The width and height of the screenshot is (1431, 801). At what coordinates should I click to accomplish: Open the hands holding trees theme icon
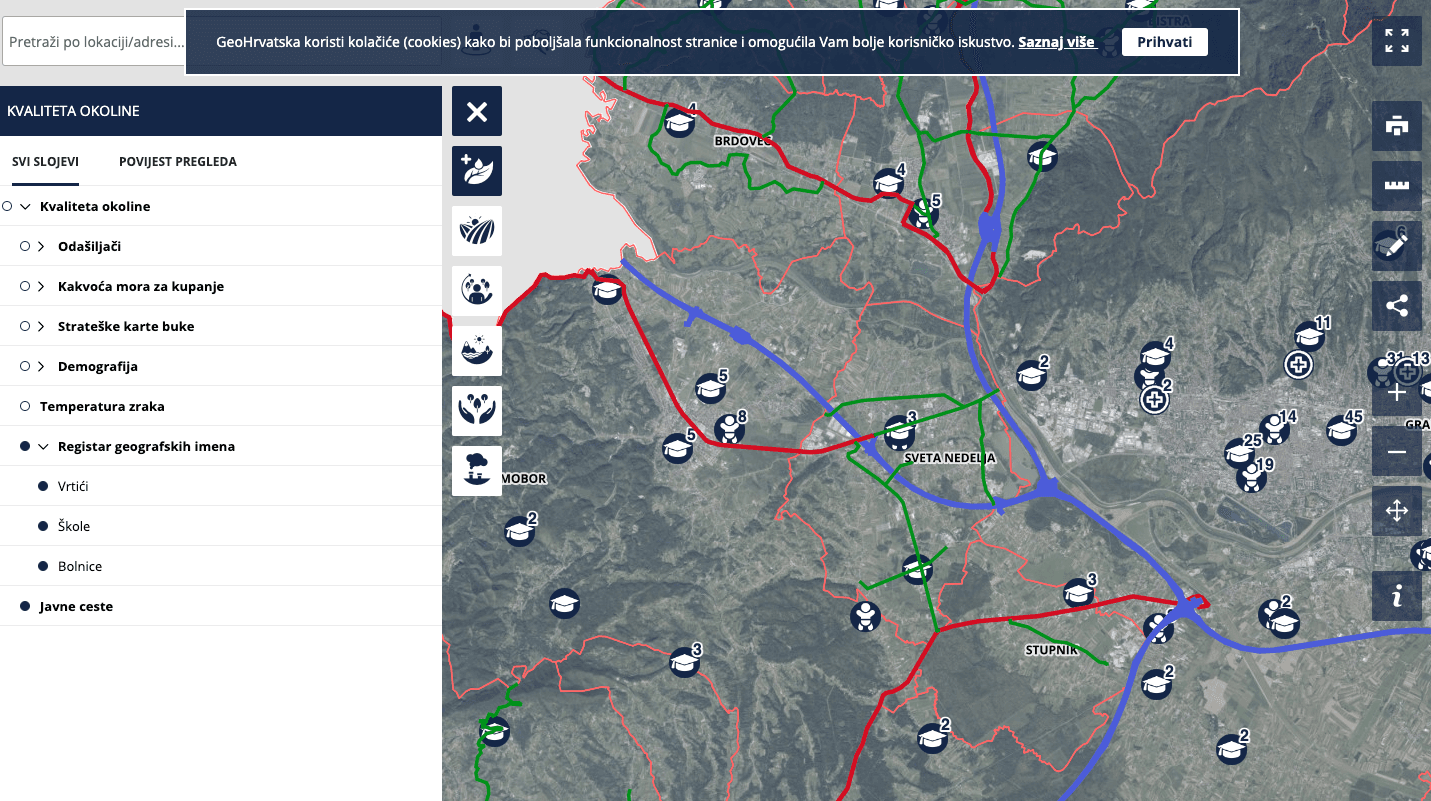(x=477, y=411)
